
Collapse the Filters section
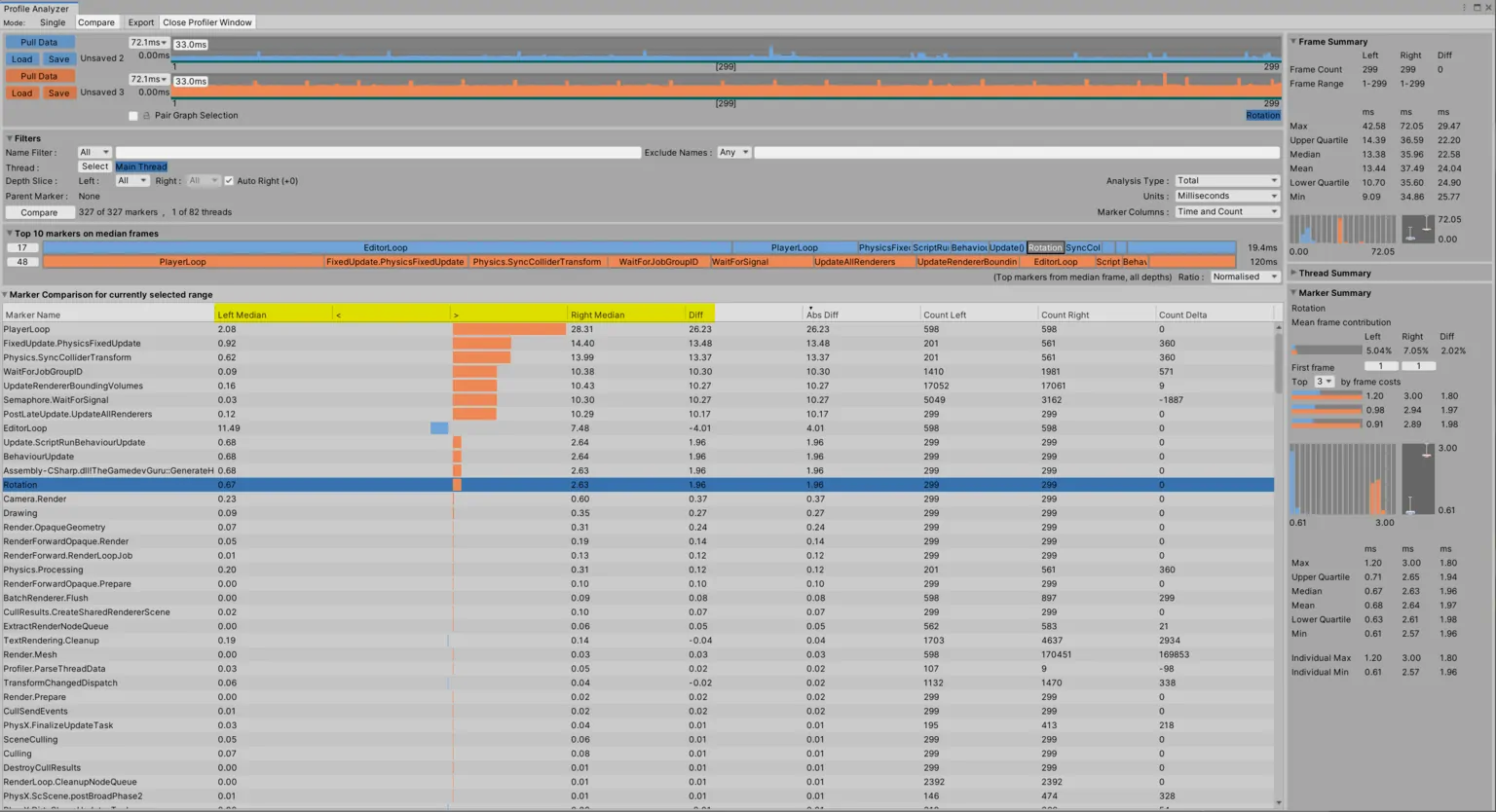[x=10, y=137]
